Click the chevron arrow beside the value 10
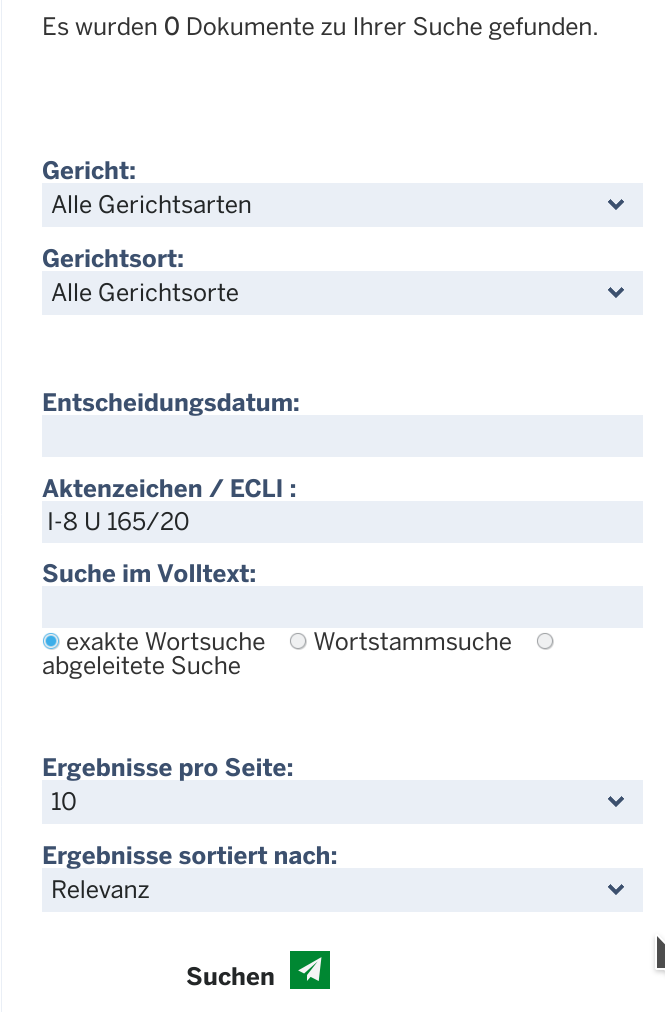The image size is (665, 1012). pos(616,802)
